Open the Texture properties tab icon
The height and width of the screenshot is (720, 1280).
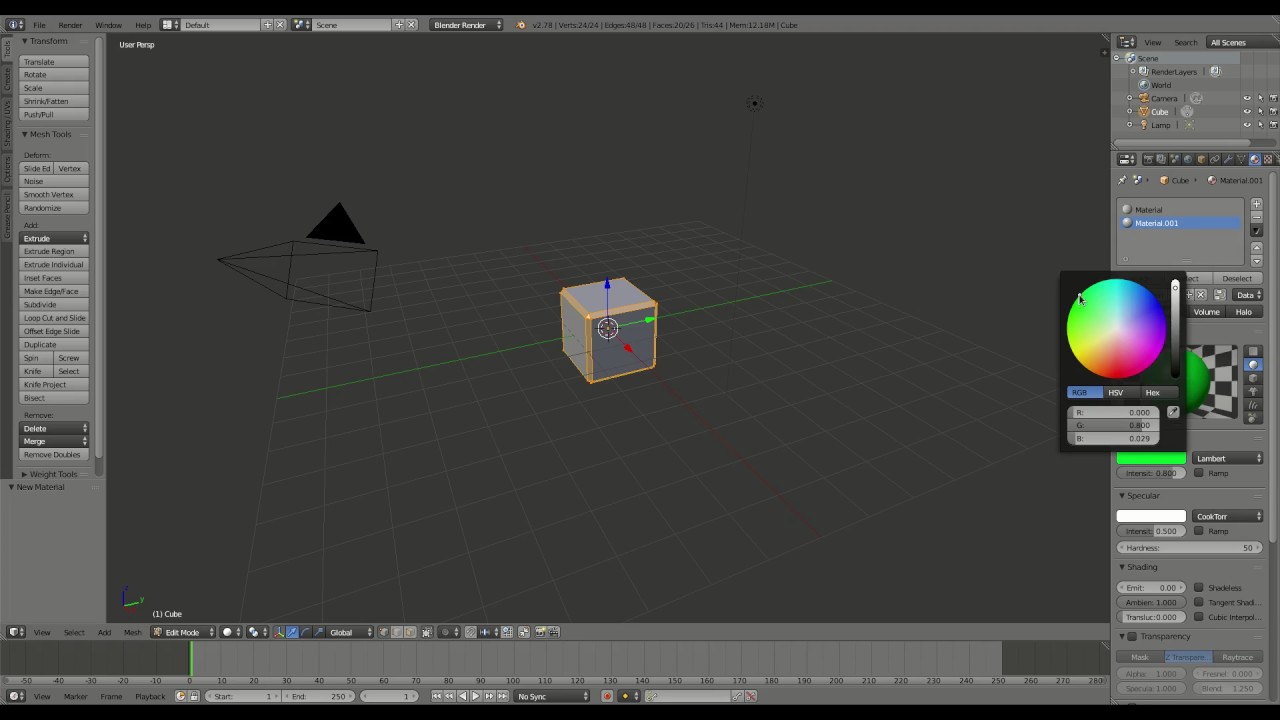click(x=1268, y=160)
